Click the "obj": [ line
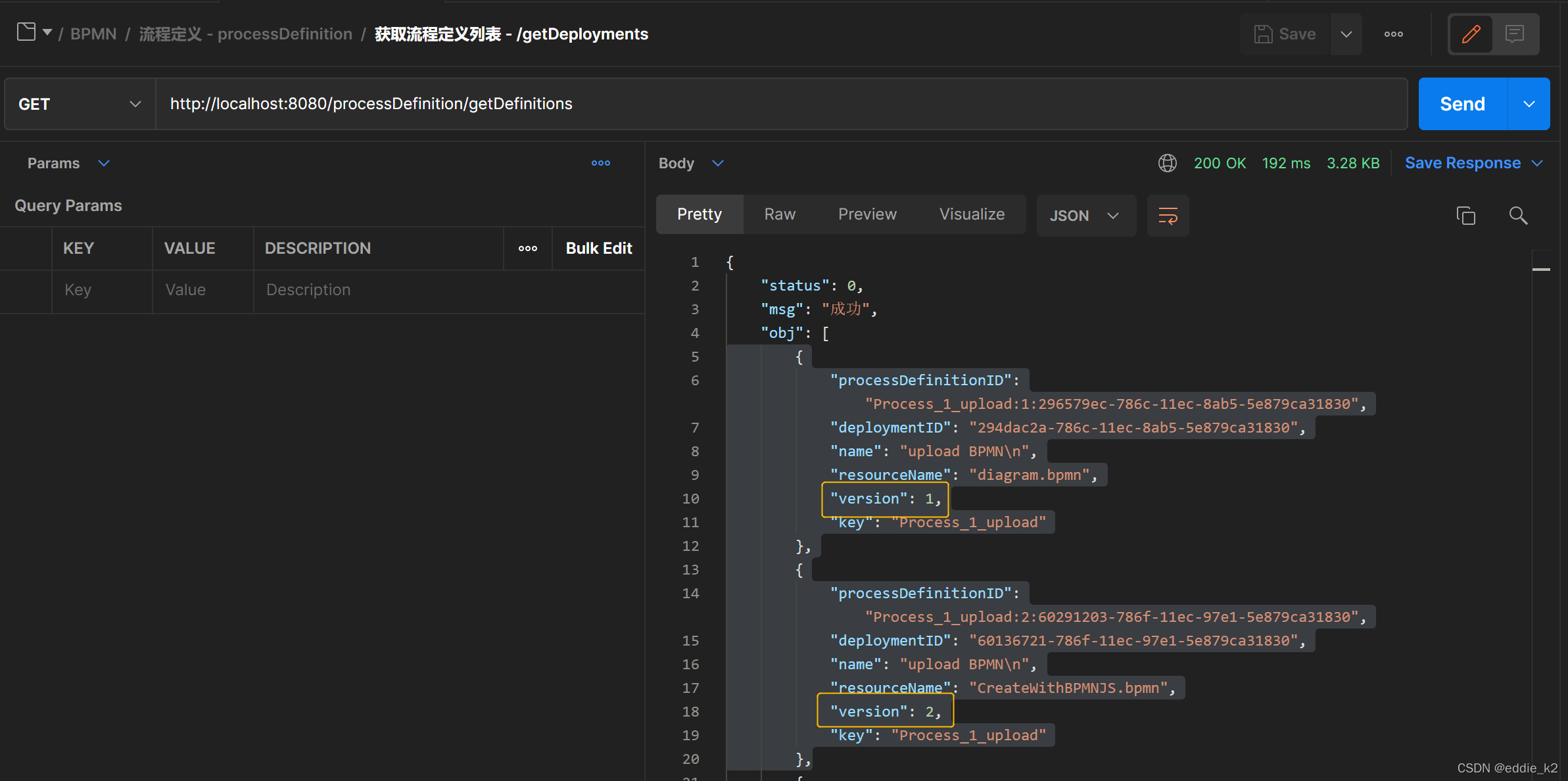This screenshot has width=1568, height=781. point(795,333)
